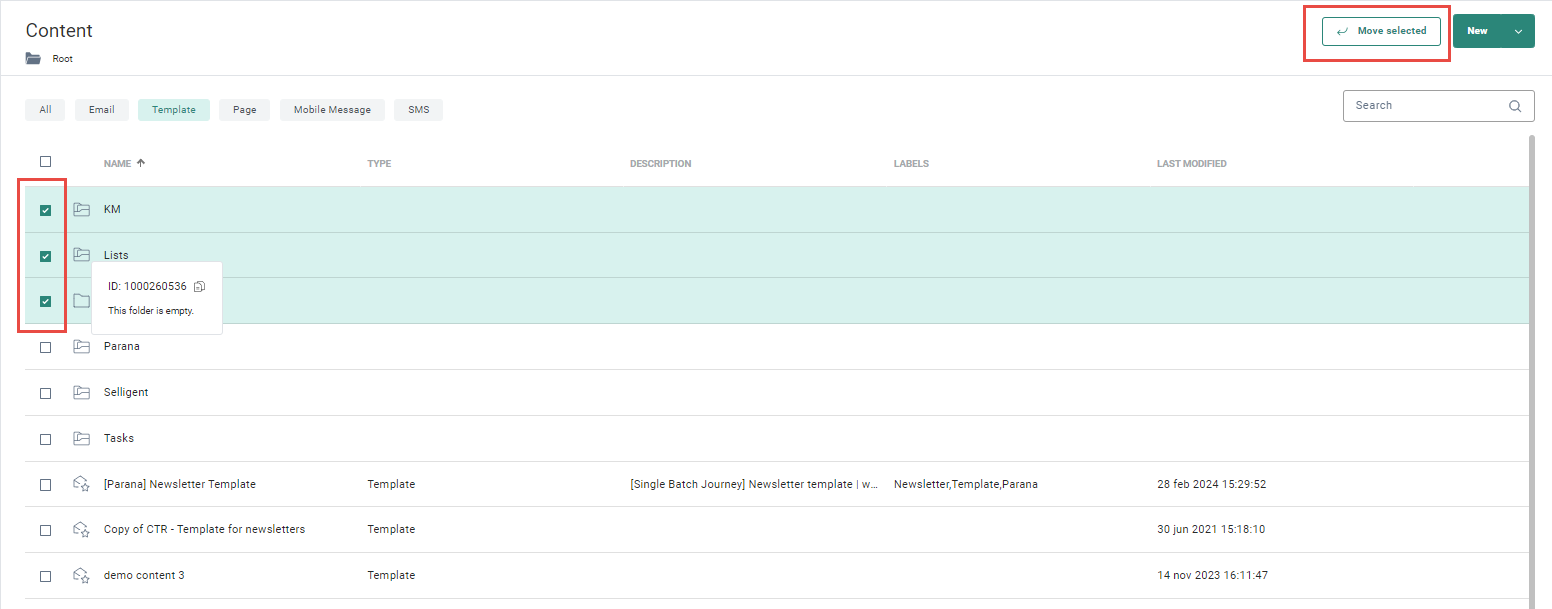Focus the Search input field
1552x609 pixels.
[x=1425, y=106]
